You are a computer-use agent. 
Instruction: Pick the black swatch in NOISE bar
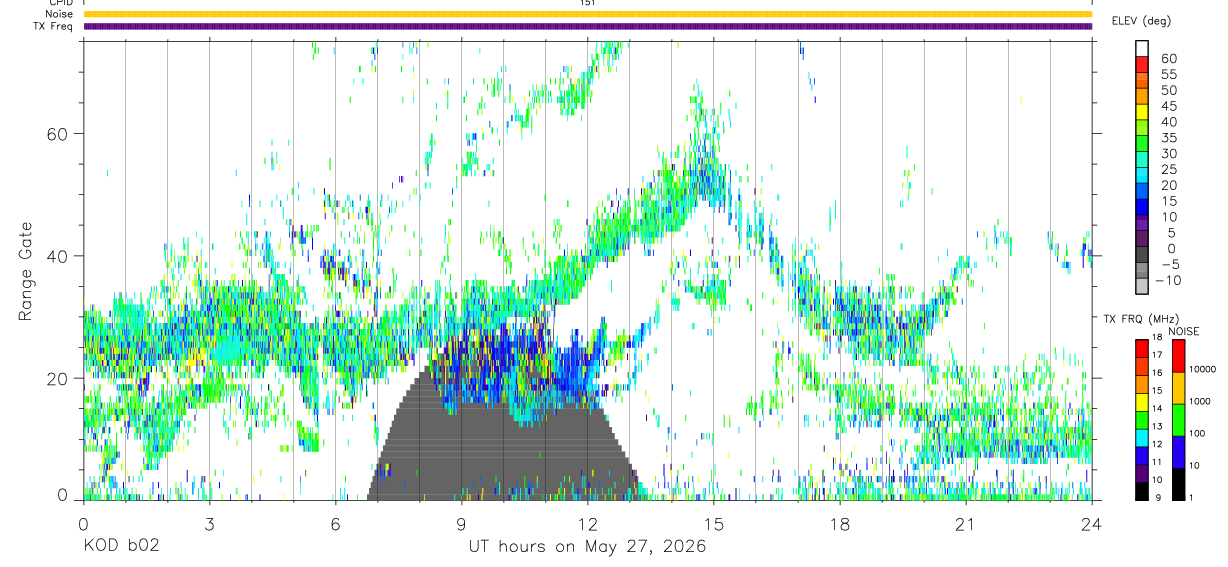(x=1178, y=483)
